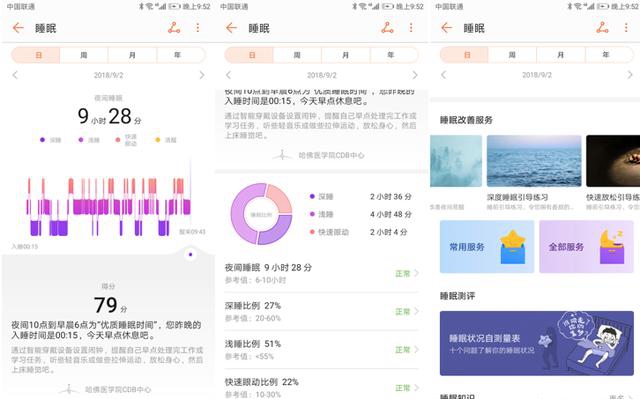
Task: Tap the 睡眠测评 section heading
Action: [x=457, y=296]
